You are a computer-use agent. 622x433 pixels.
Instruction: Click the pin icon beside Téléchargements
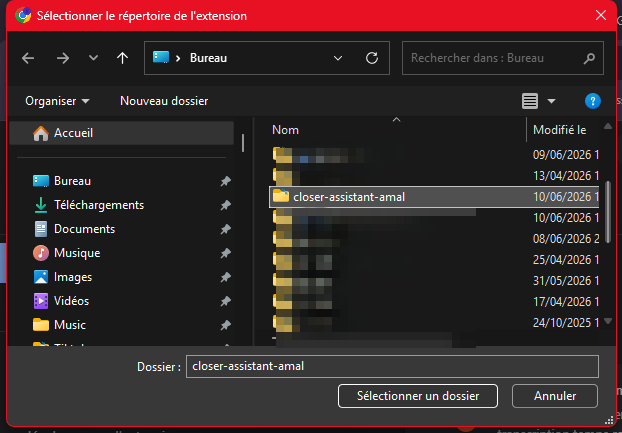tap(226, 205)
